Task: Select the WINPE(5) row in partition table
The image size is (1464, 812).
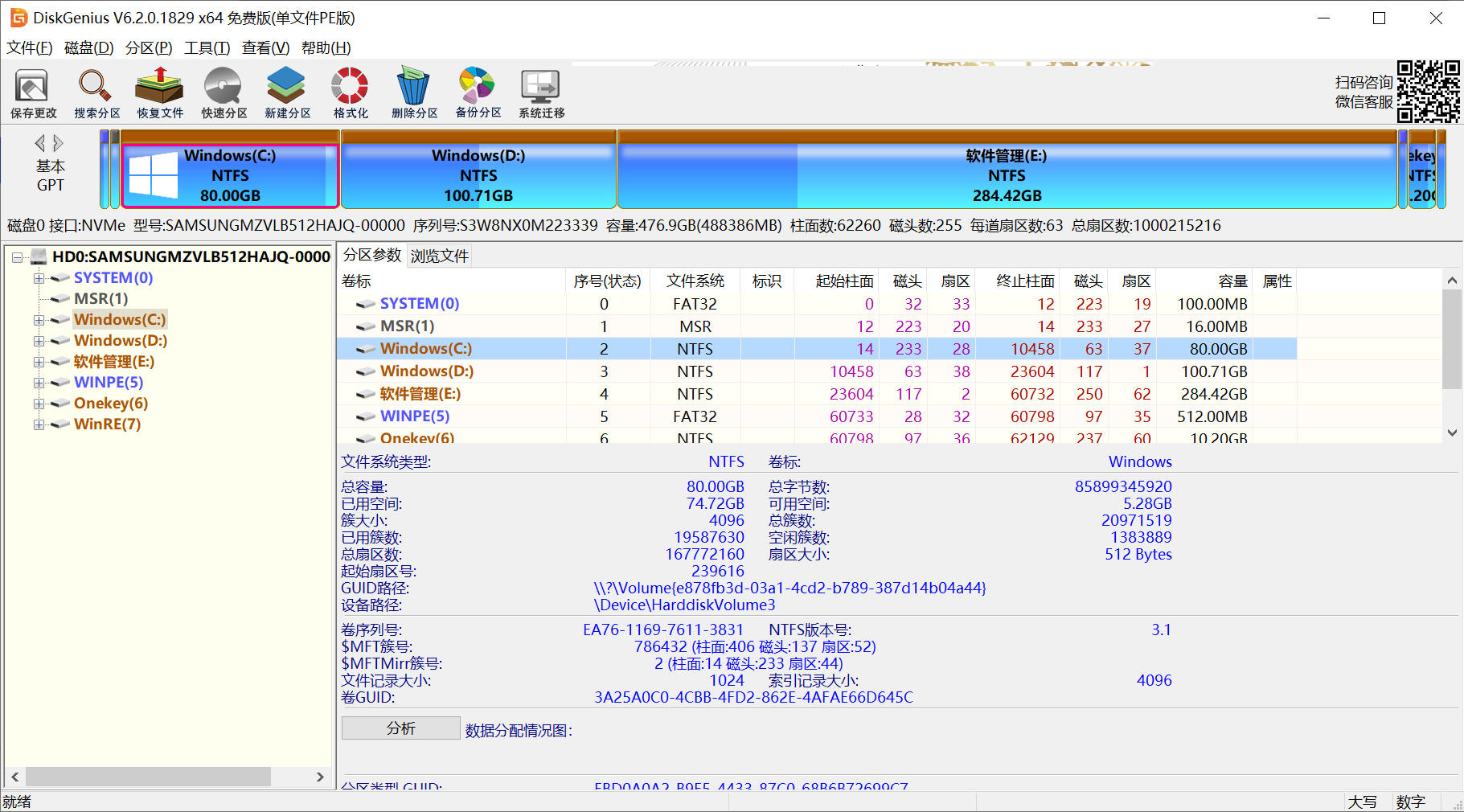Action: coord(817,416)
